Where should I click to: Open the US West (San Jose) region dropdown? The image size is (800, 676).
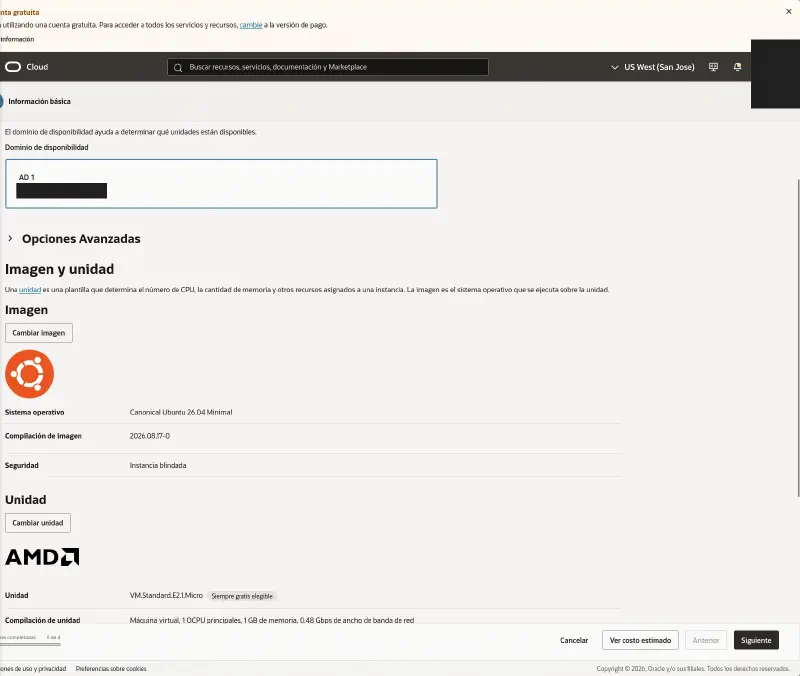[x=653, y=67]
